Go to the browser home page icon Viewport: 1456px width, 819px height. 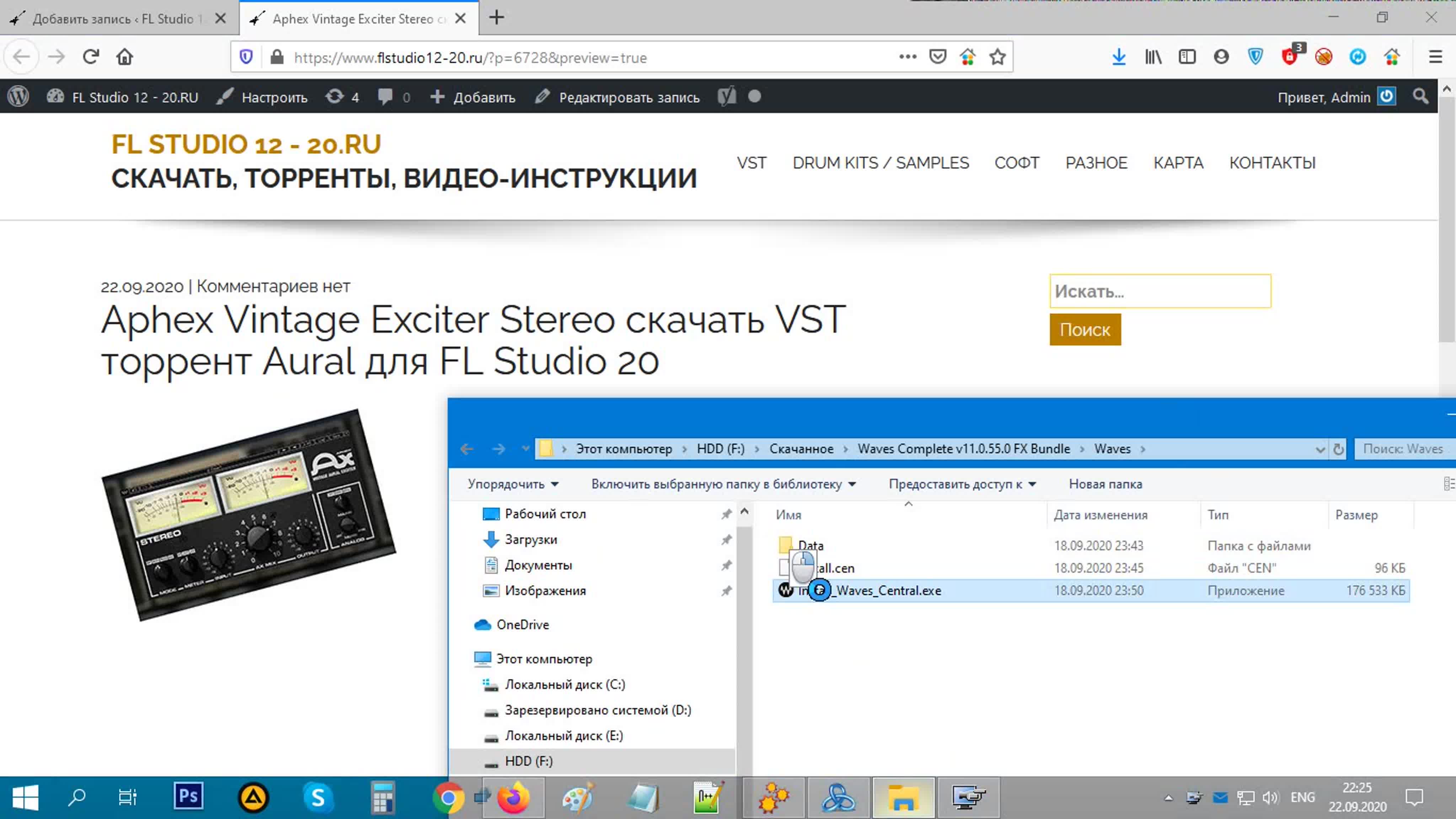(x=124, y=57)
